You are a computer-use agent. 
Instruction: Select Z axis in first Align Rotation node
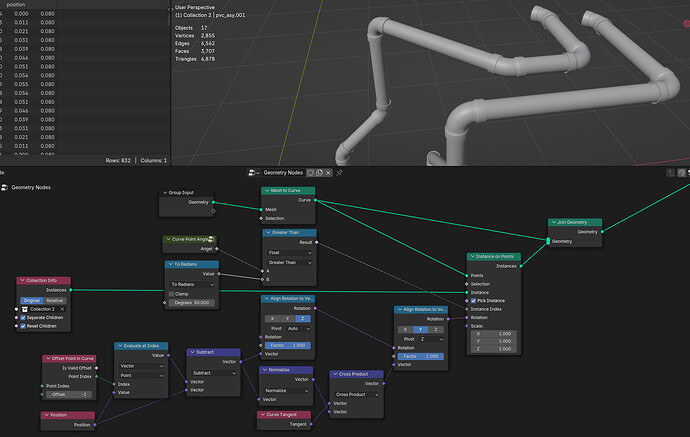[x=302, y=319]
